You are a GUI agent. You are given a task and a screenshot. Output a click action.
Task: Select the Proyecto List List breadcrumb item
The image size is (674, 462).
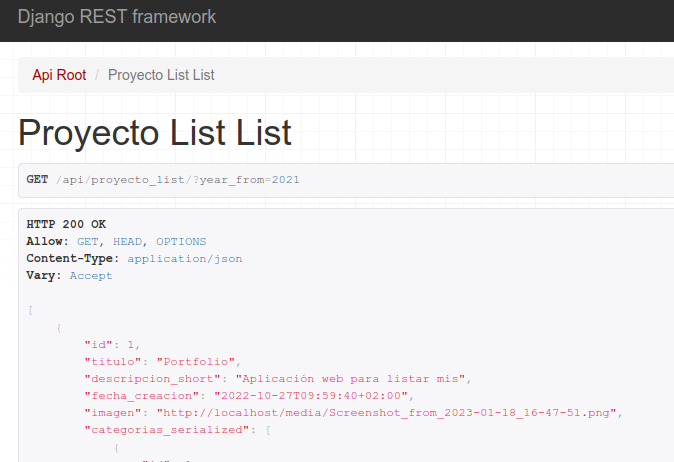161,75
